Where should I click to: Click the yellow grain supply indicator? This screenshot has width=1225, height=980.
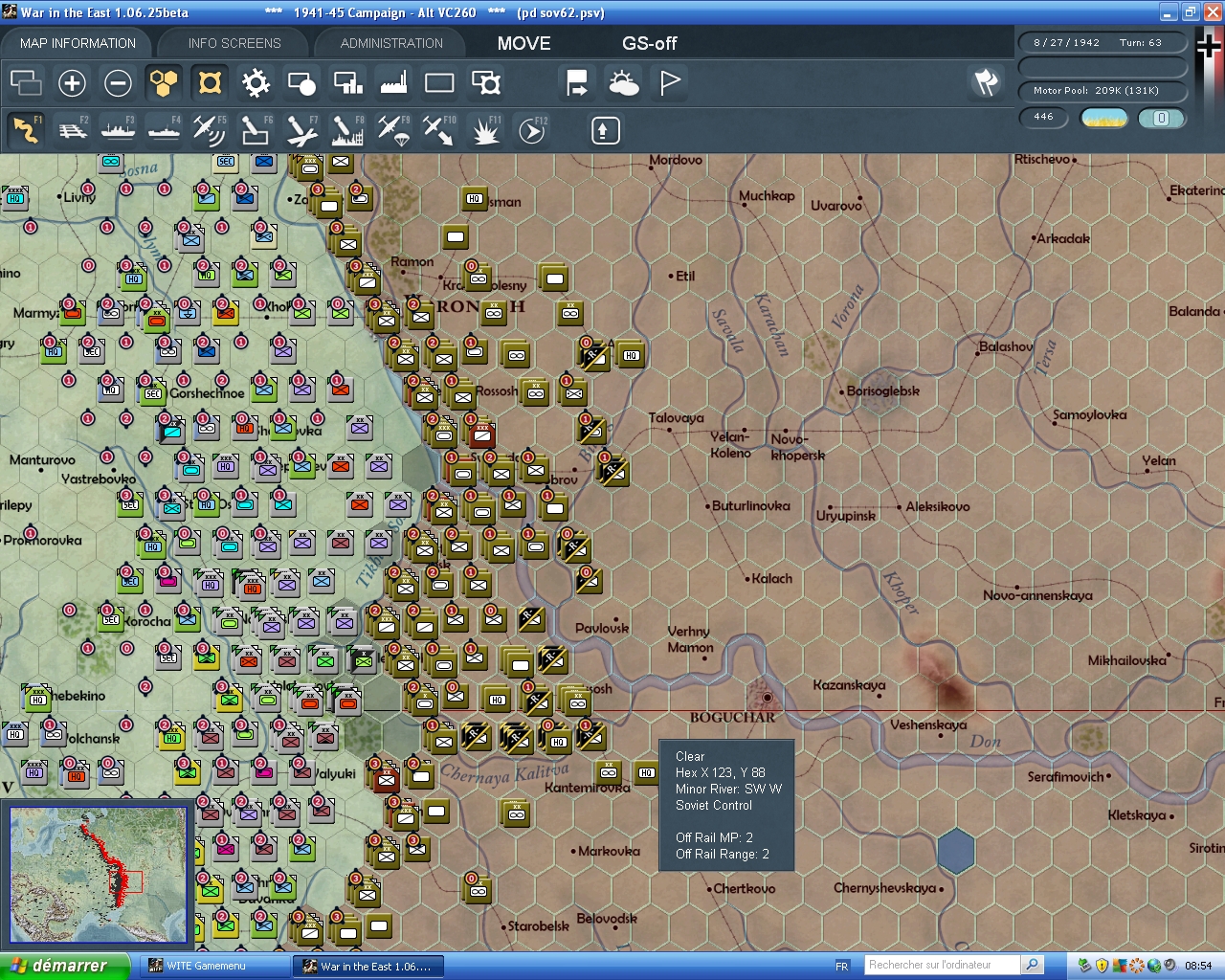point(1103,117)
